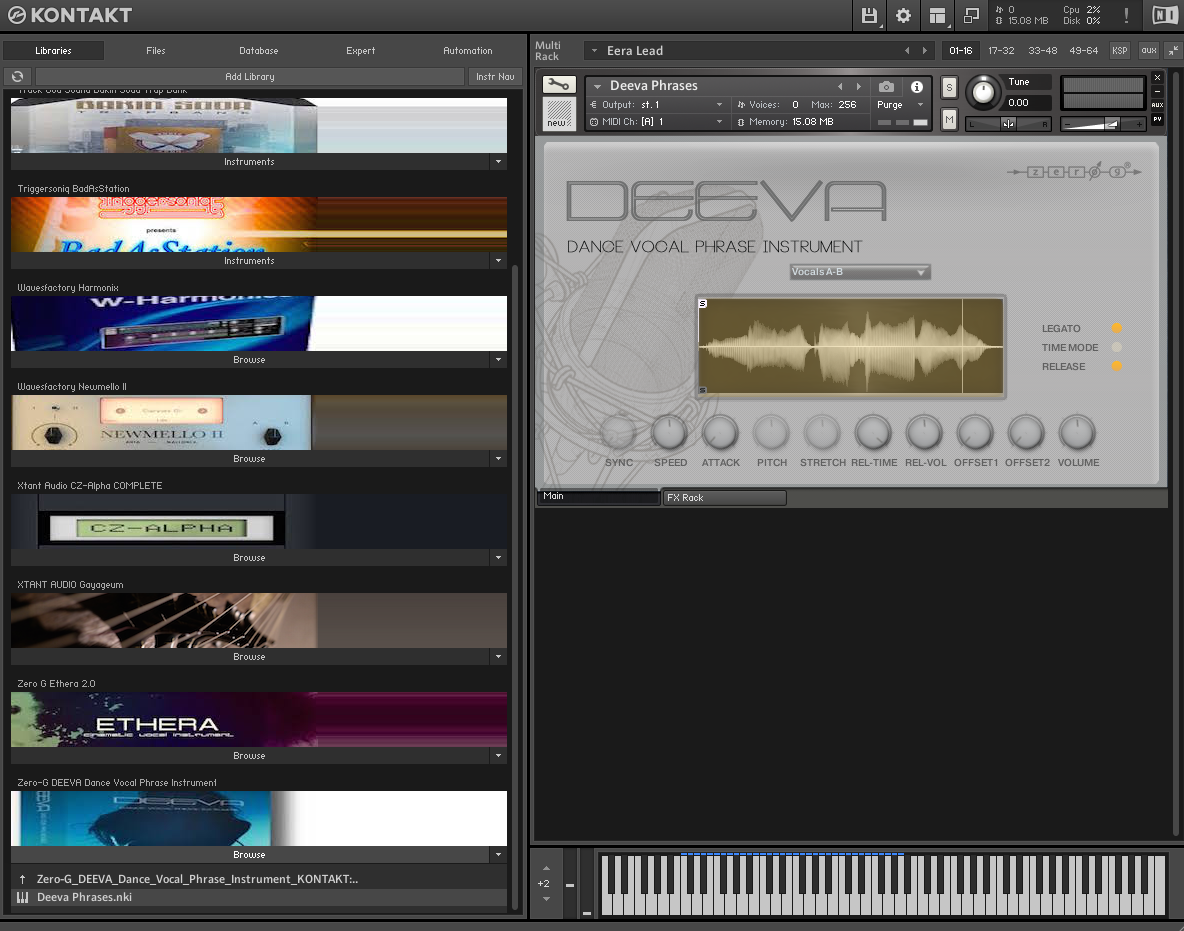Close the Deeva Phrases instrument
Image resolution: width=1184 pixels, height=931 pixels.
tap(1158, 78)
